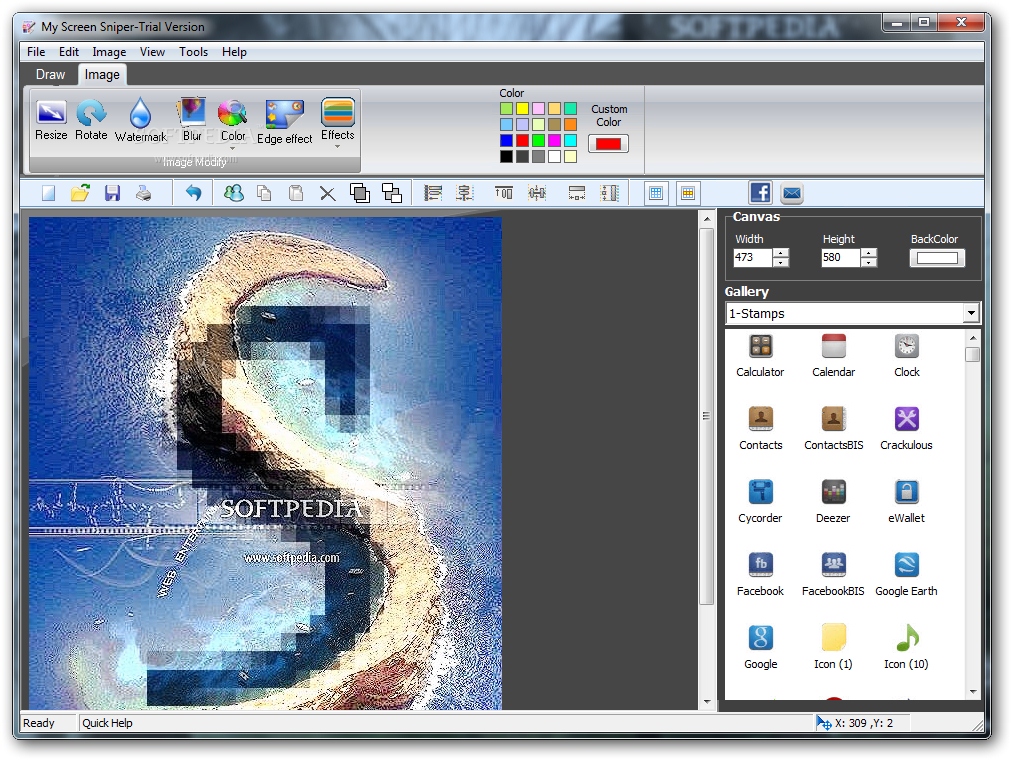Send the object to back

[392, 193]
